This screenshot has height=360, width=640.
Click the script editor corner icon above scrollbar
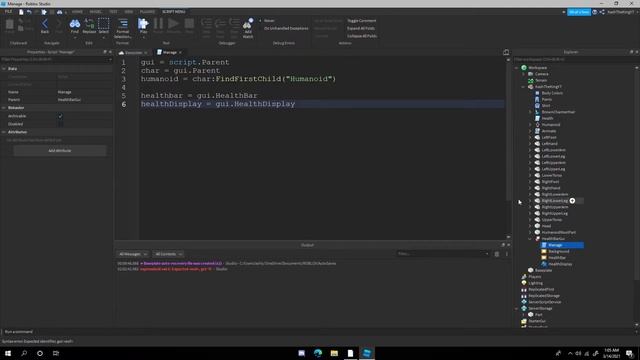(506, 52)
